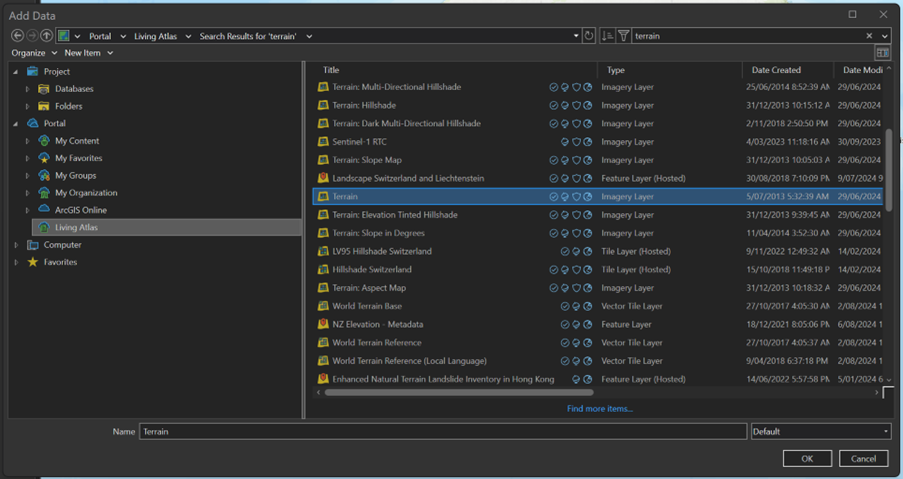Click Portal in the path bar
This screenshot has width=903, height=479.
click(x=100, y=36)
